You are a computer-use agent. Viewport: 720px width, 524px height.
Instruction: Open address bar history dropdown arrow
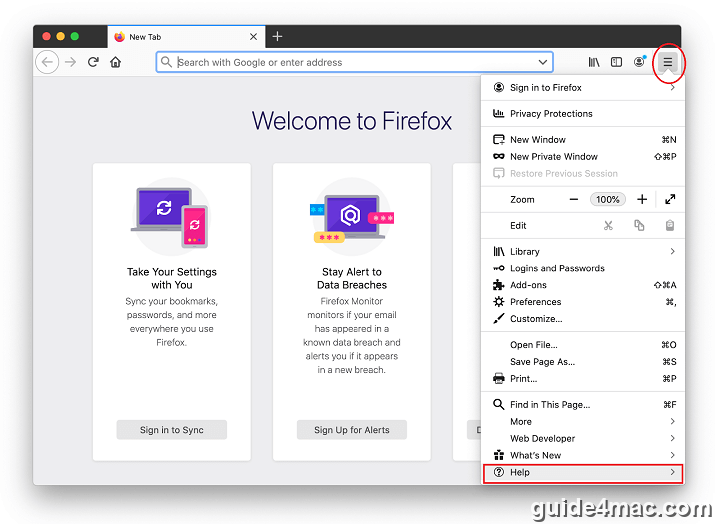coord(543,62)
